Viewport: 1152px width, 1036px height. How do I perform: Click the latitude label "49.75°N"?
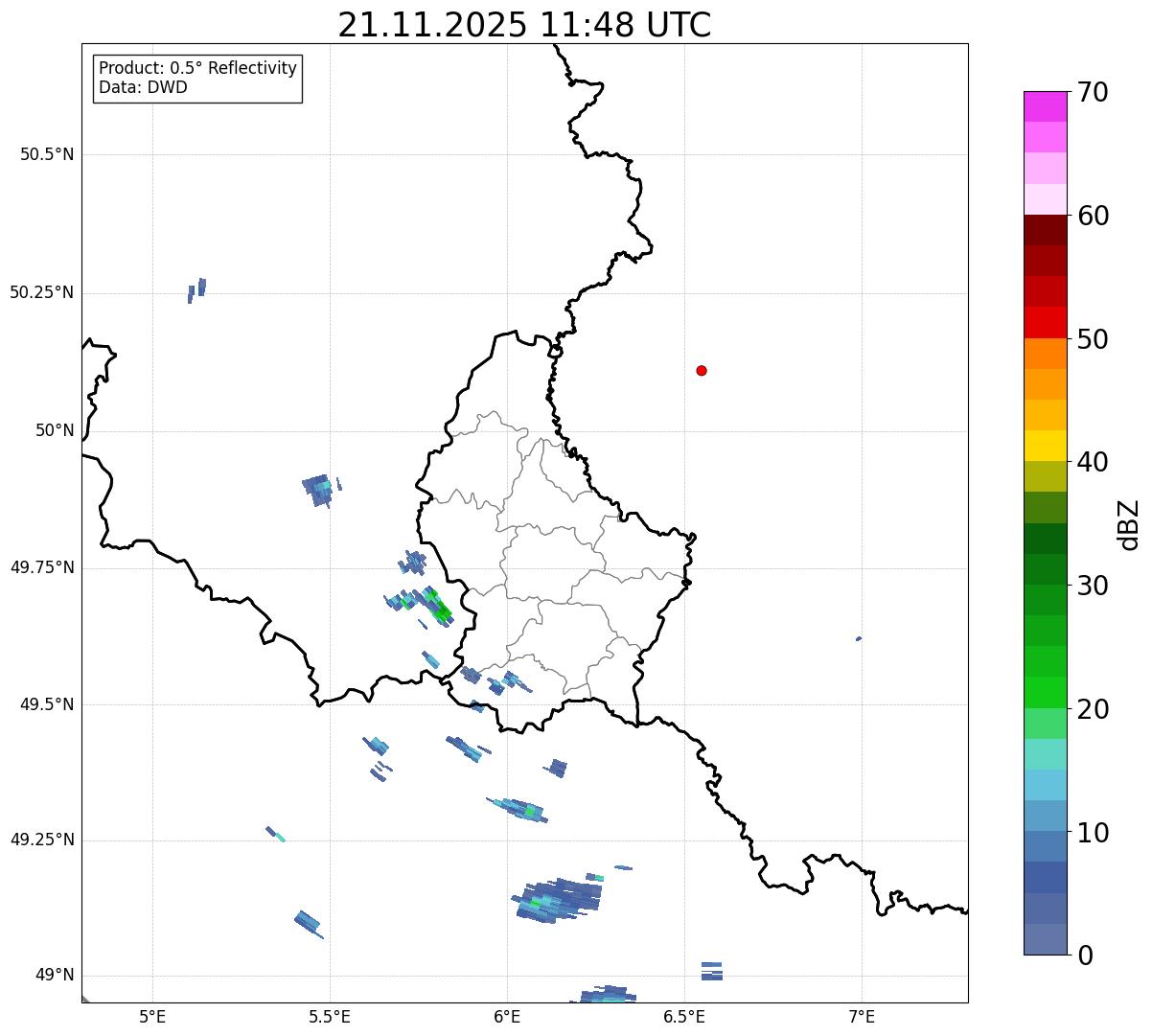click(x=42, y=567)
